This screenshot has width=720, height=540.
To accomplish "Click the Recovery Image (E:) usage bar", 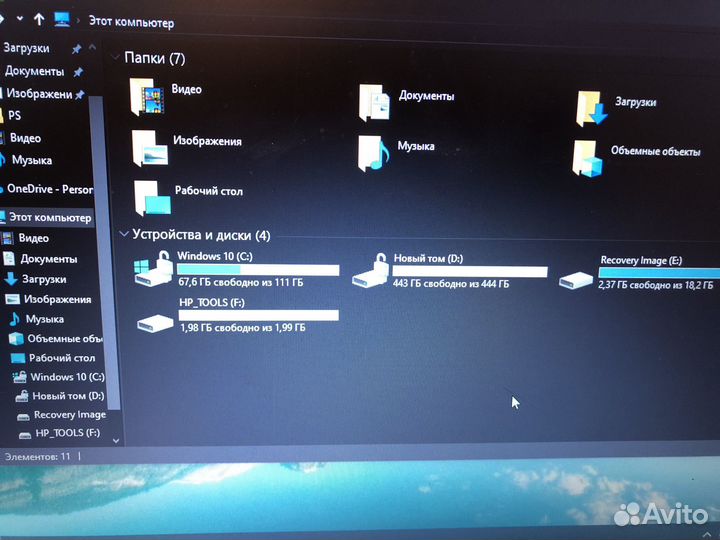I will pos(659,273).
